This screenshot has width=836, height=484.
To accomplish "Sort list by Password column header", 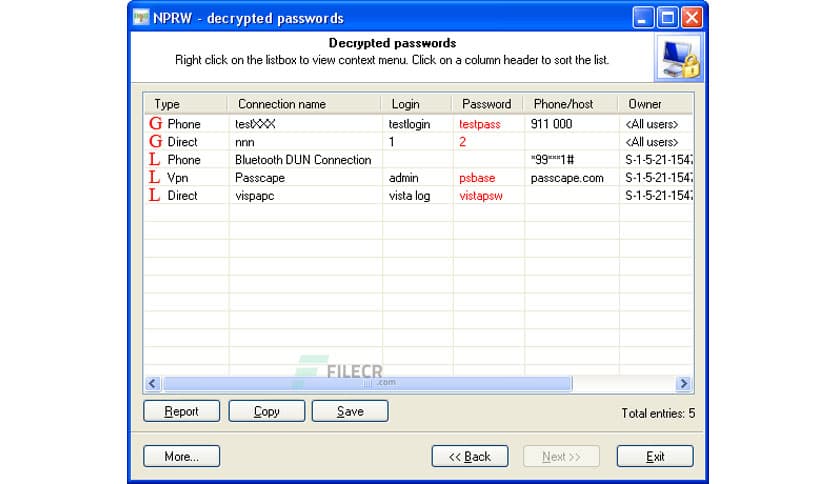I will pos(487,104).
